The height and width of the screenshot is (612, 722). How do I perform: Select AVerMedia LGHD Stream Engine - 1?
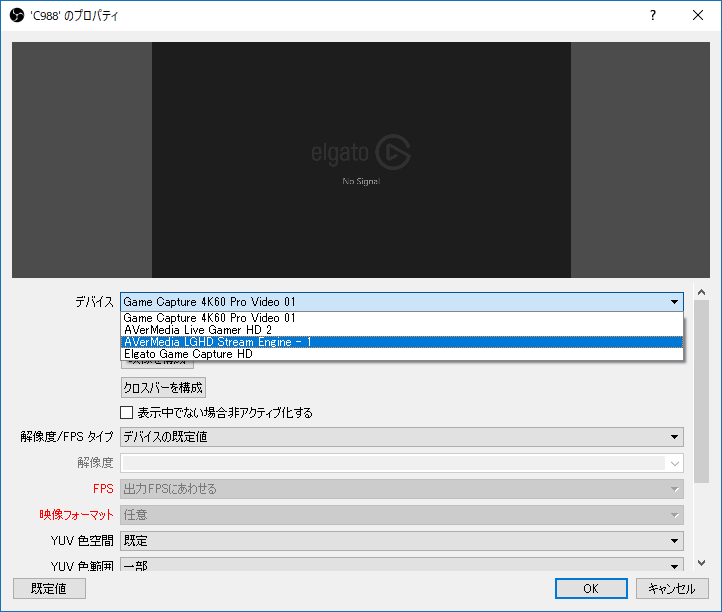402,342
